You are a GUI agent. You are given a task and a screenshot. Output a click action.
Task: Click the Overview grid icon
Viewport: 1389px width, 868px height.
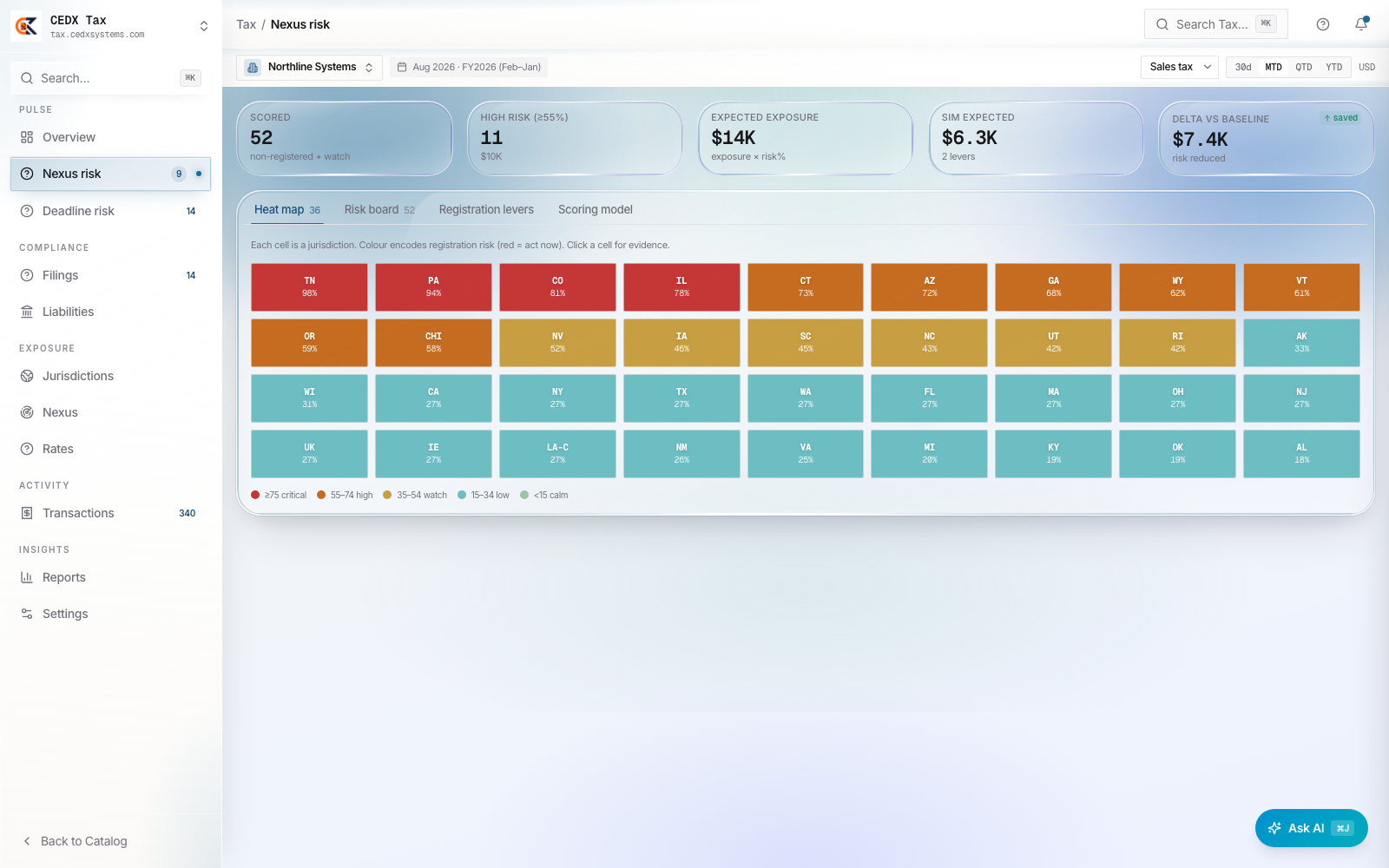pyautogui.click(x=27, y=137)
